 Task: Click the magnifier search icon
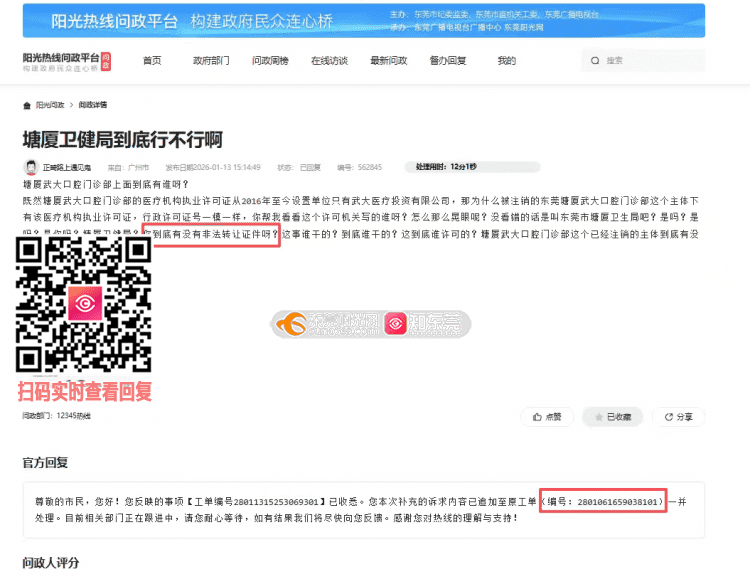point(596,60)
